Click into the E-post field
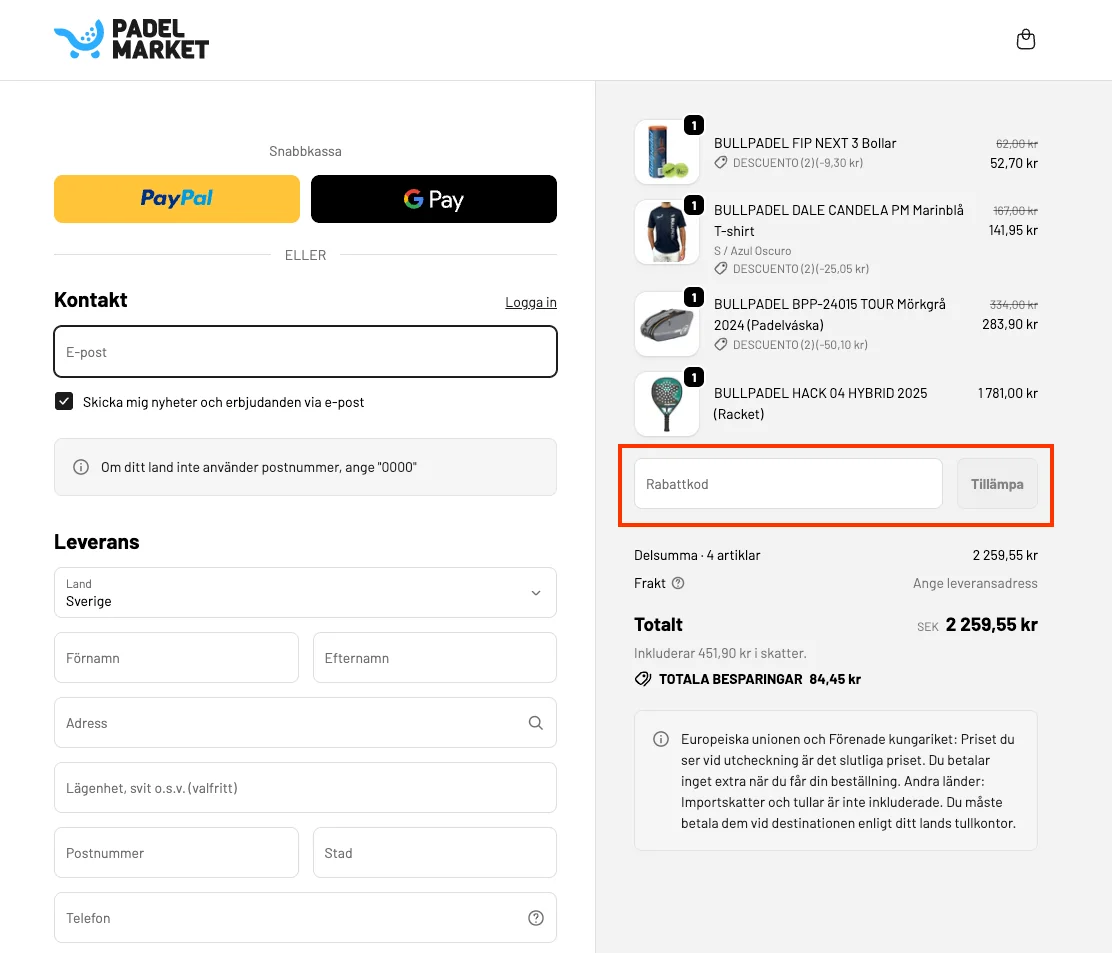Viewport: 1112px width, 953px height. (305, 352)
